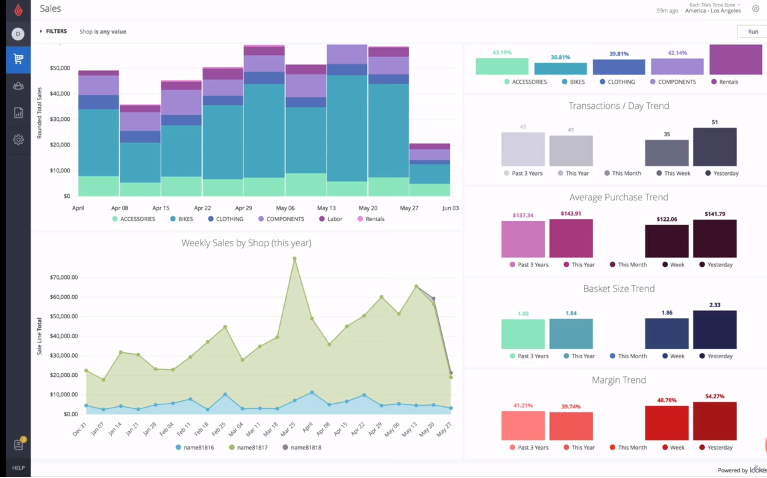The height and width of the screenshot is (478, 767).
Task: Open the notifications icon with badge
Action: pyautogui.click(x=17, y=444)
